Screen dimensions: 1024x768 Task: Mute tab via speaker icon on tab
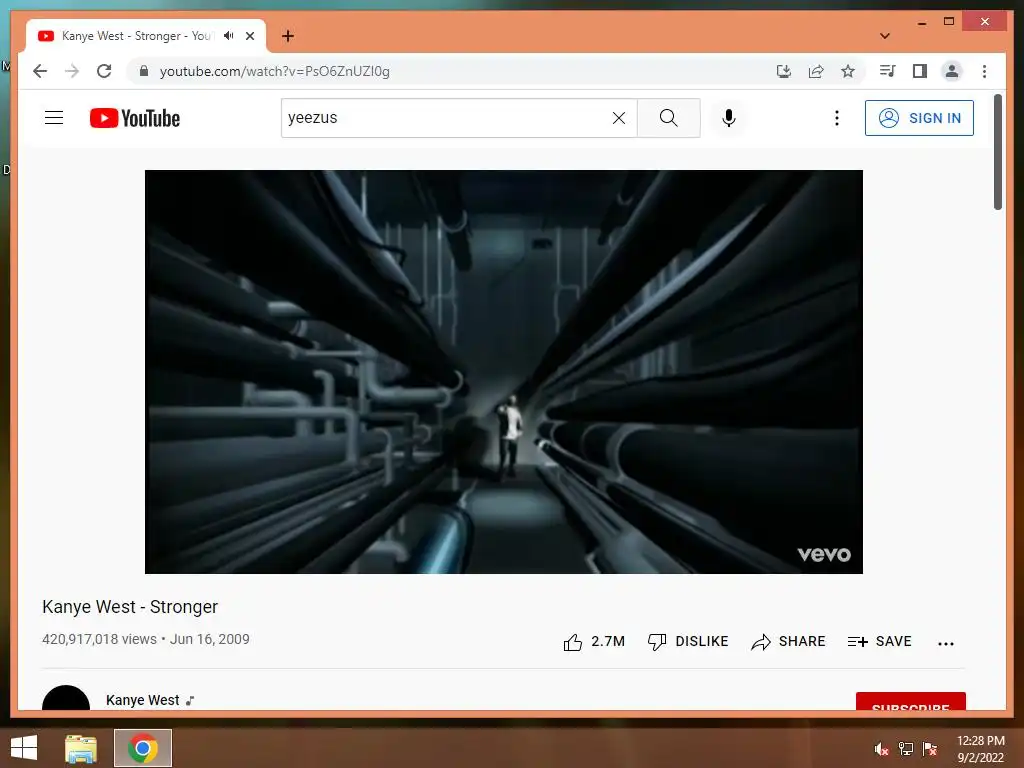[x=228, y=36]
